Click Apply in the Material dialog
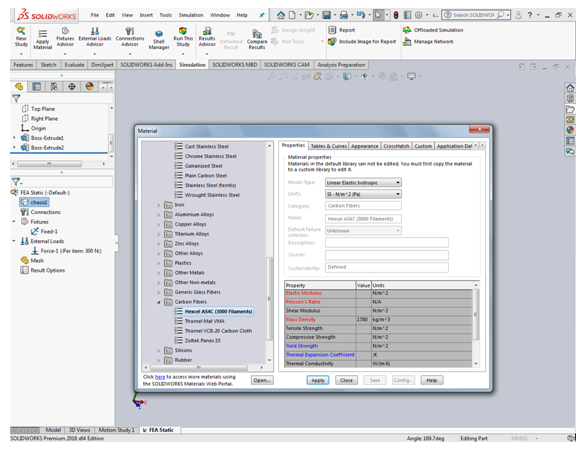 318,380
